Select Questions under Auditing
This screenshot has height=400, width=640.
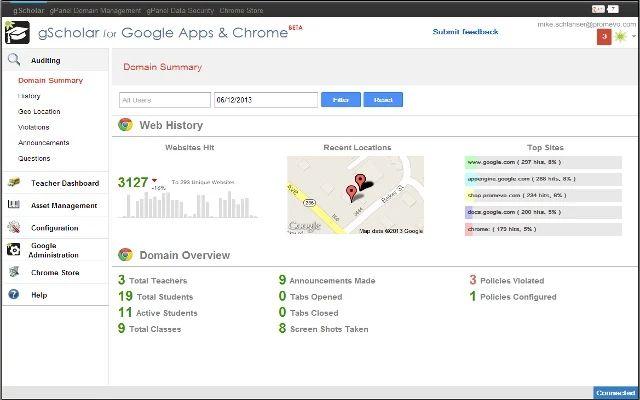pyautogui.click(x=34, y=158)
